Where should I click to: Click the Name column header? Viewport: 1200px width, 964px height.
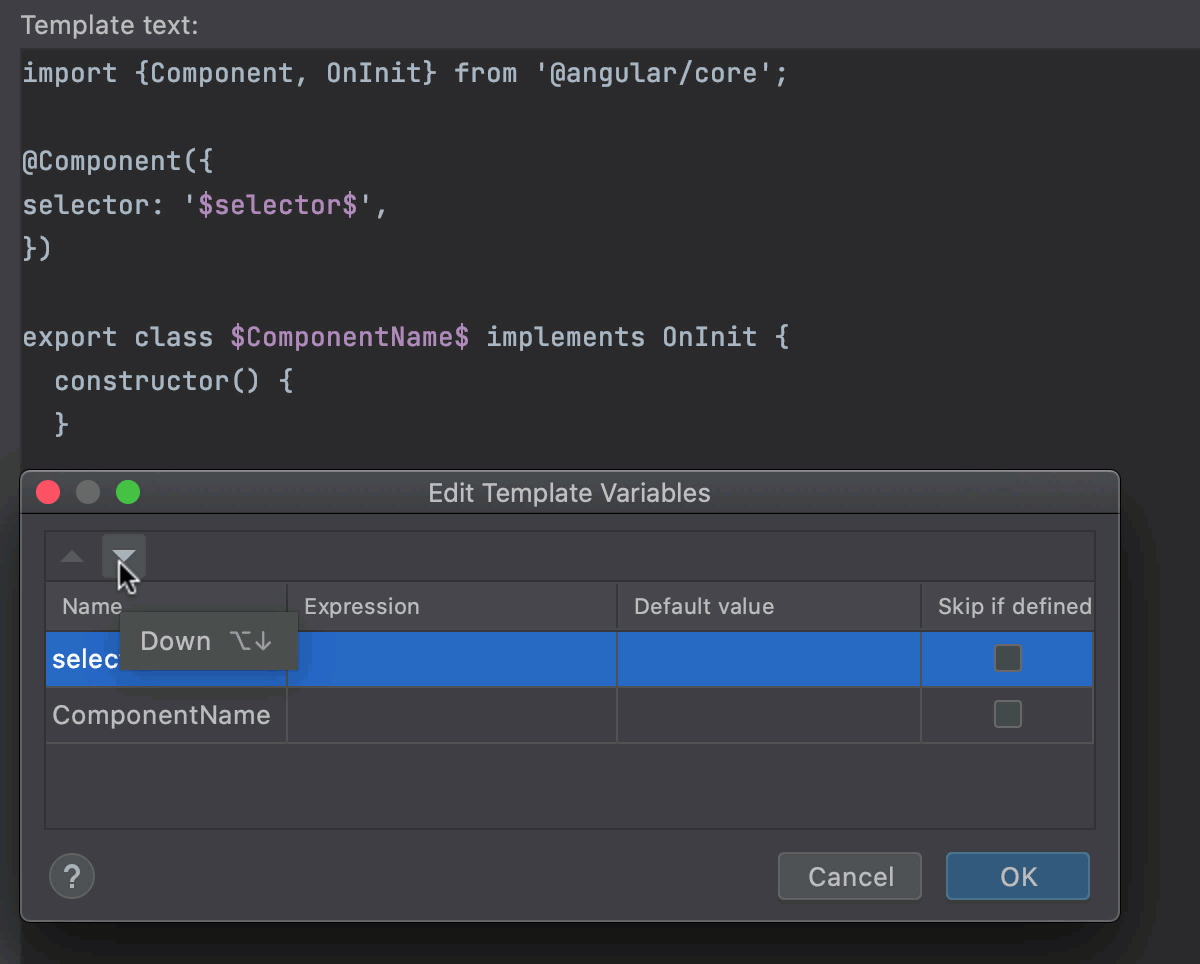[91, 606]
